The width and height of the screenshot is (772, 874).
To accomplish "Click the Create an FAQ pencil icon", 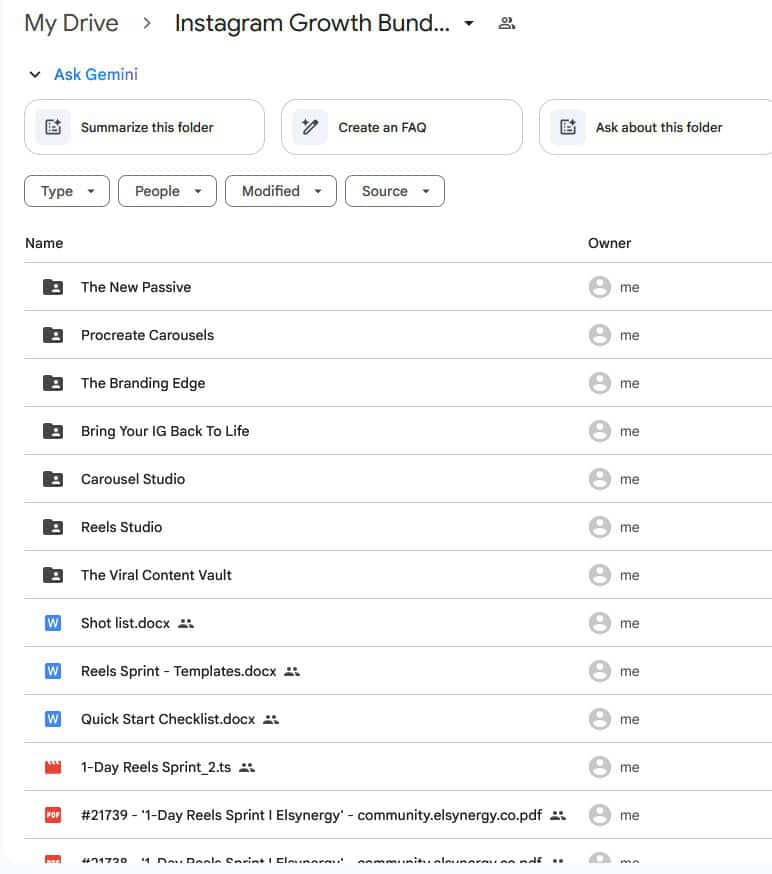I will [311, 127].
